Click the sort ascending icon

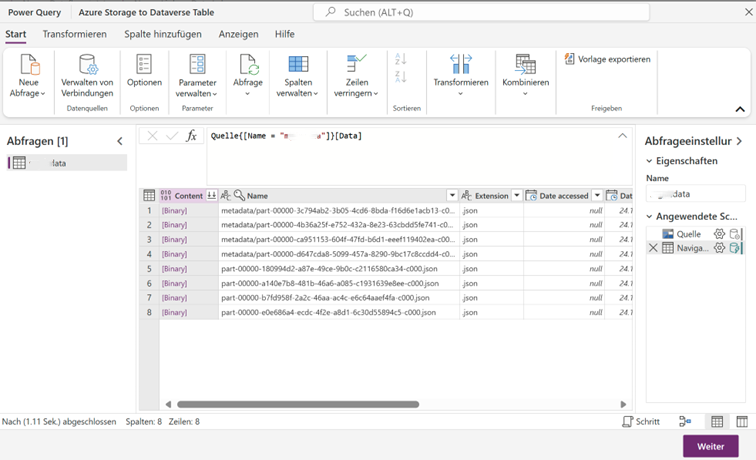[x=401, y=60]
